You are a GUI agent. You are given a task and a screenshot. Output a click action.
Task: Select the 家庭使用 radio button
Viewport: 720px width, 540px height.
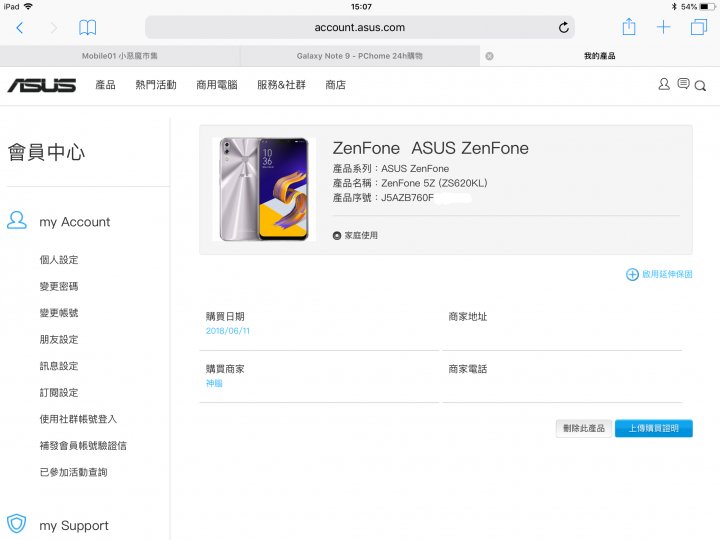pyautogui.click(x=337, y=236)
